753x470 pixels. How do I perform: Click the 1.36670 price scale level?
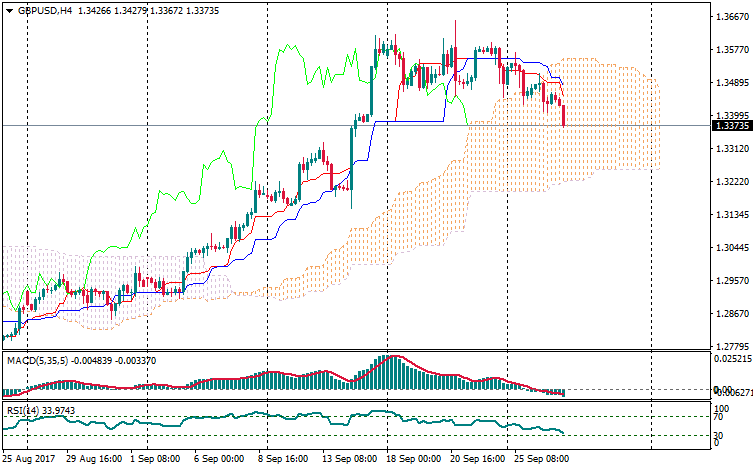coord(730,17)
